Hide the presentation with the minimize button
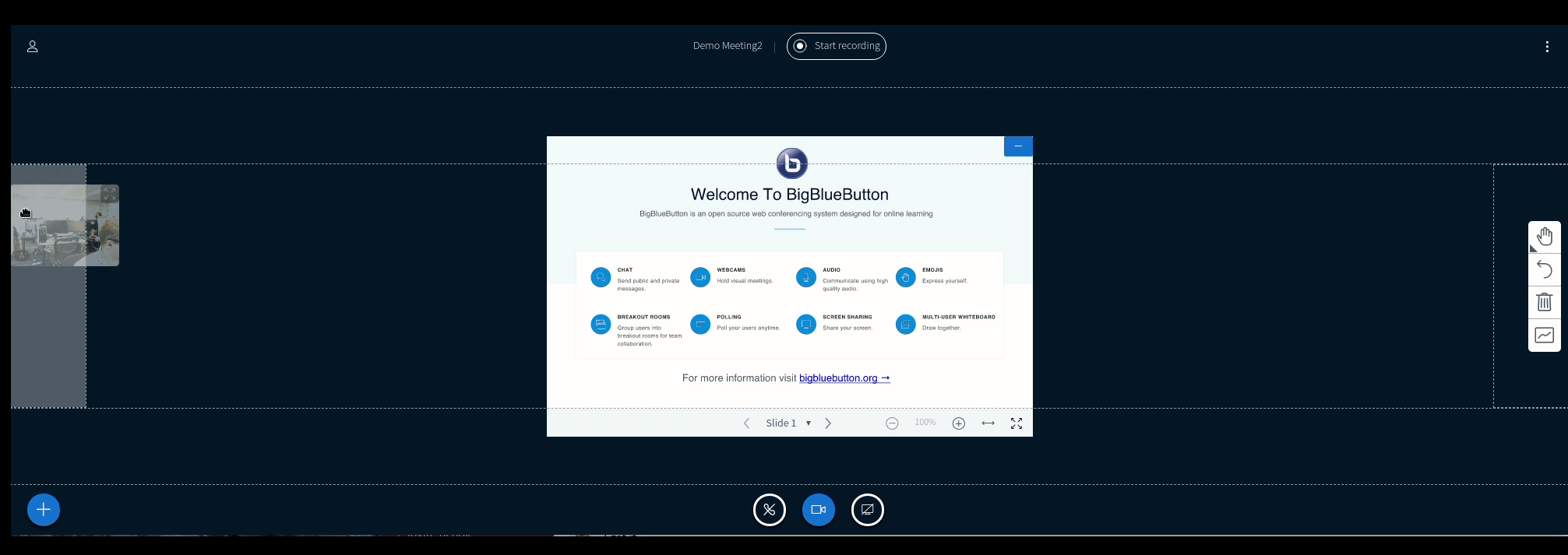Image resolution: width=1568 pixels, height=555 pixels. [x=1018, y=146]
